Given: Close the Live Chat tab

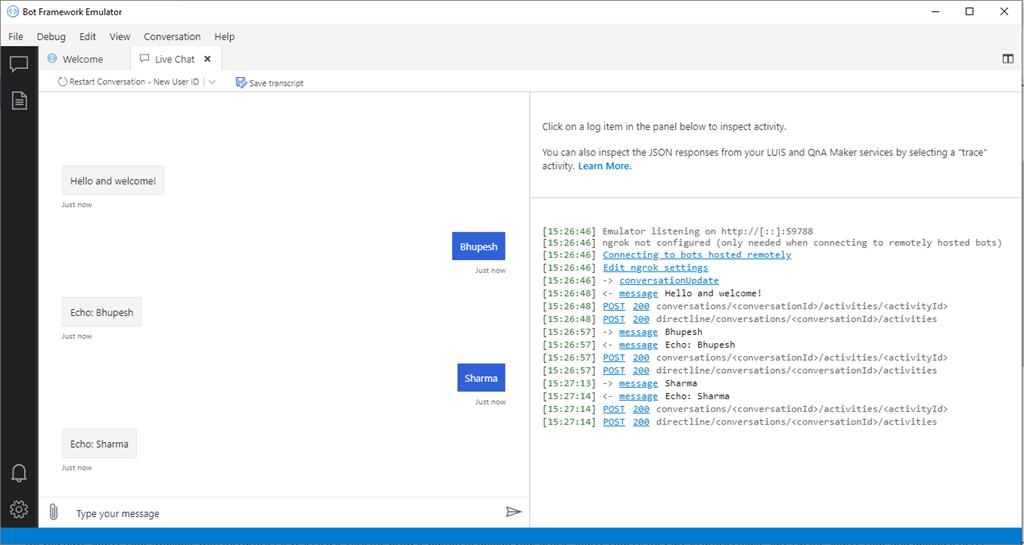Looking at the screenshot, I should click(208, 59).
